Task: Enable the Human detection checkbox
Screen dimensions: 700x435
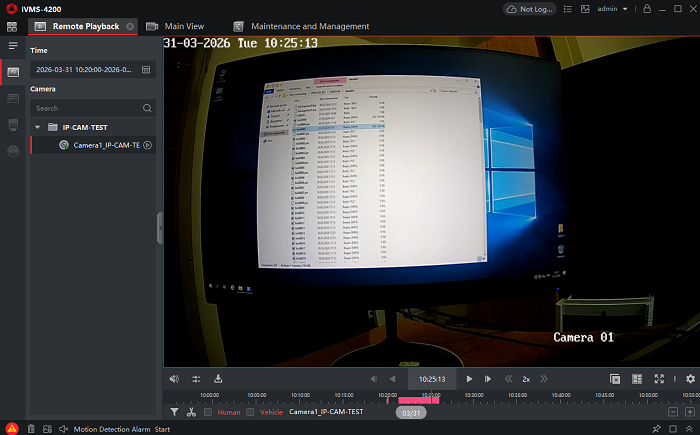Action: coord(208,412)
